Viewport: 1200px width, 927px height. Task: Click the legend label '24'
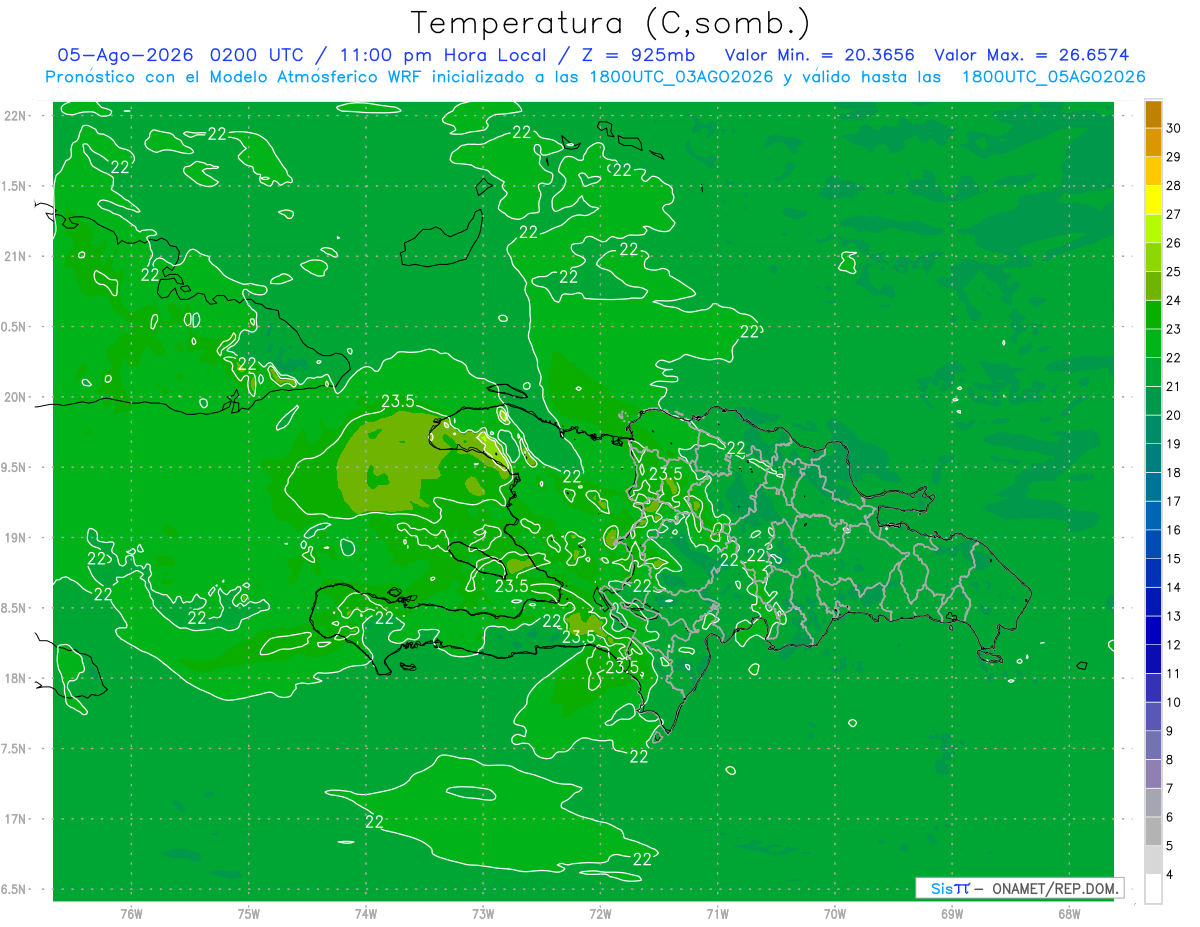(x=1173, y=300)
